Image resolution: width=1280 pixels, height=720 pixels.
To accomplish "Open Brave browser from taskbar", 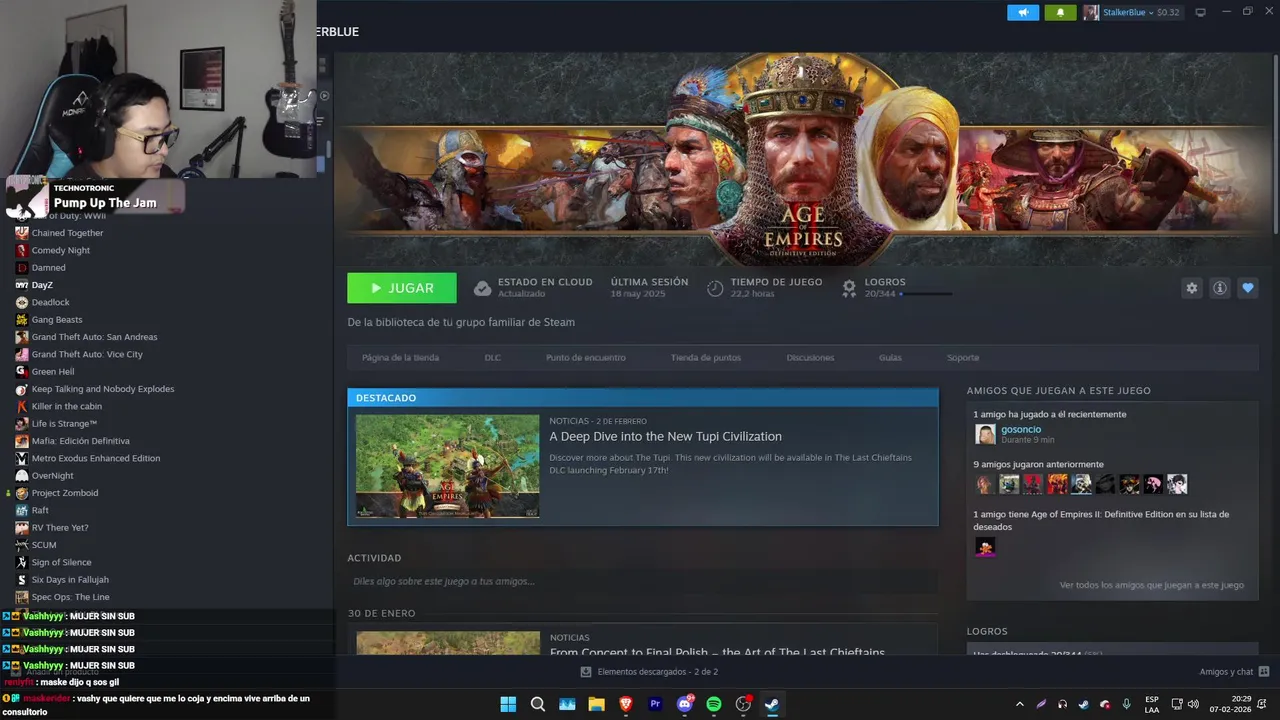I will click(626, 704).
